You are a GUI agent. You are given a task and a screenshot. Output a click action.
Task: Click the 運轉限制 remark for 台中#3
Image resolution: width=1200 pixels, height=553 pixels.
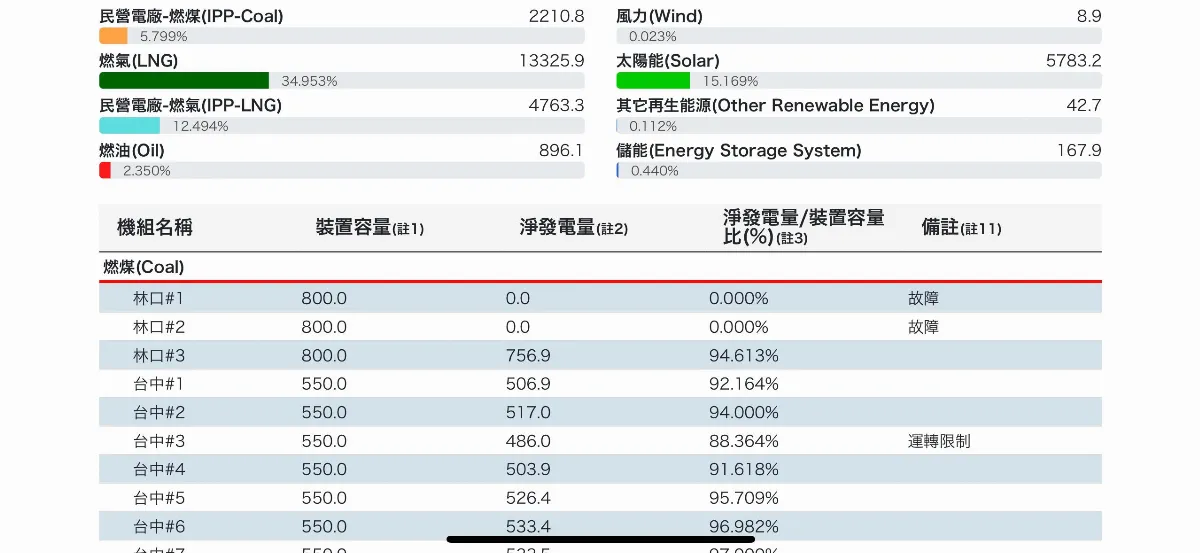939,441
